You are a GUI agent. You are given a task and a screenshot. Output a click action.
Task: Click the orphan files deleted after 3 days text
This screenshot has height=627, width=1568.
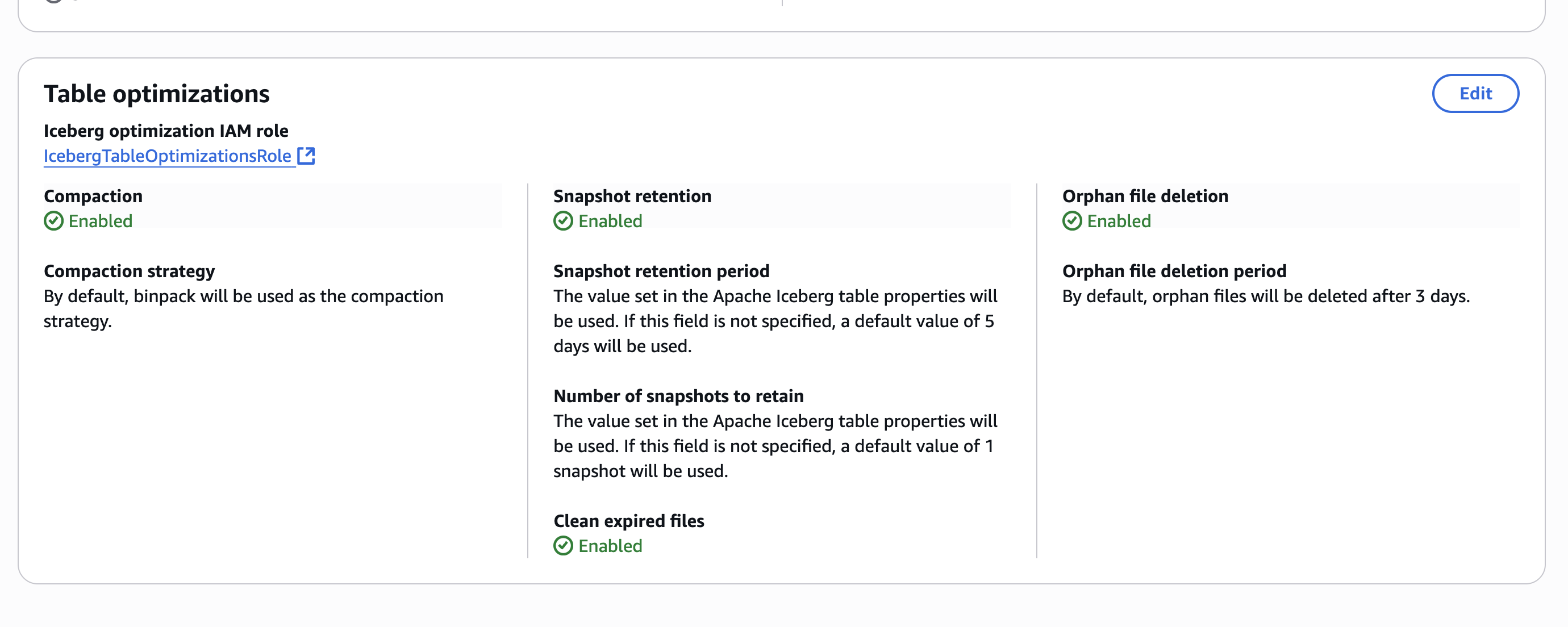point(1266,296)
